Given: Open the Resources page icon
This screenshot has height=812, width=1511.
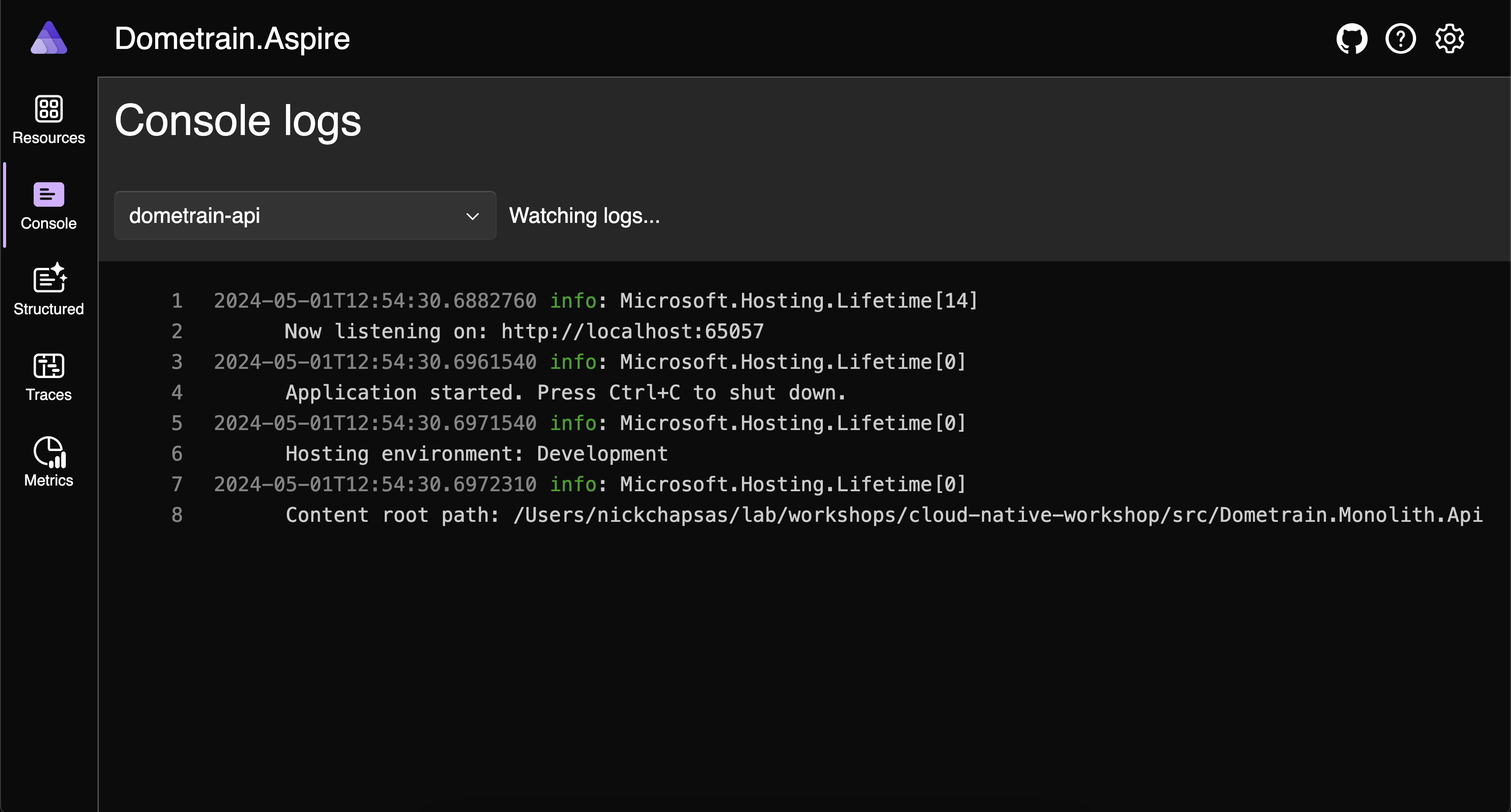Looking at the screenshot, I should tap(49, 109).
